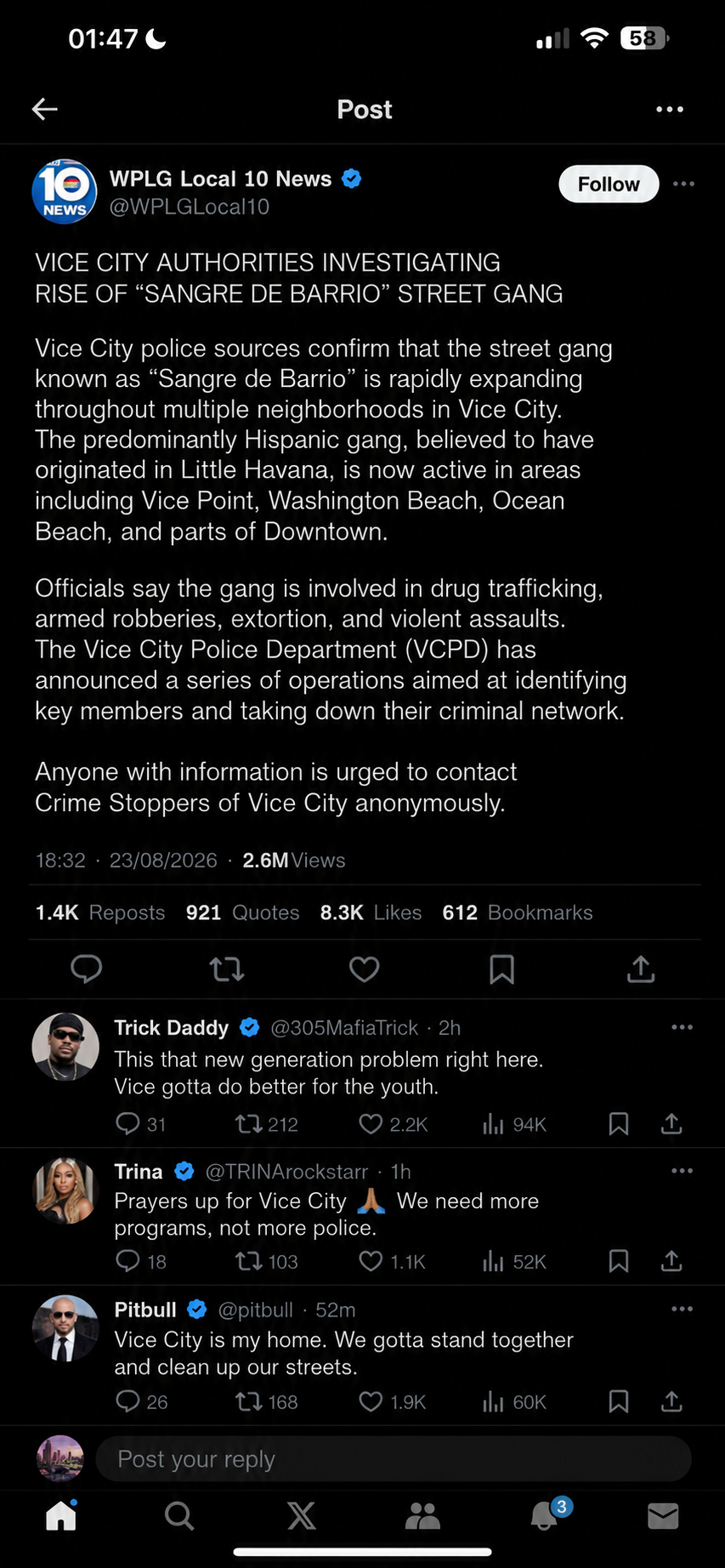Viewport: 725px width, 1568px height.
Task: Open more options on Trick Daddy's reply
Action: click(x=682, y=1027)
